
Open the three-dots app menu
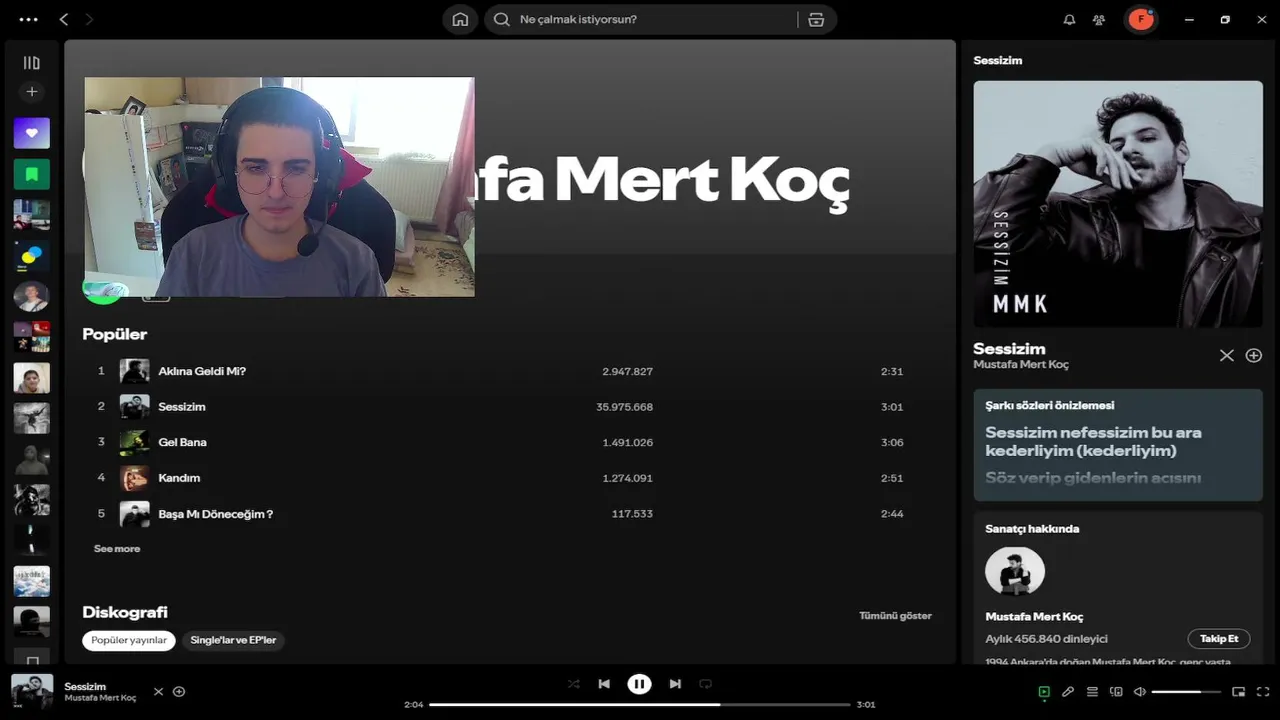[28, 19]
